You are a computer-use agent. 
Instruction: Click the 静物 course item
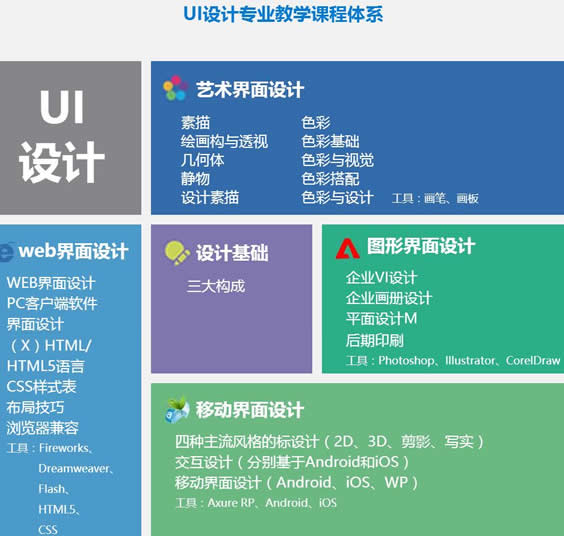pos(195,179)
